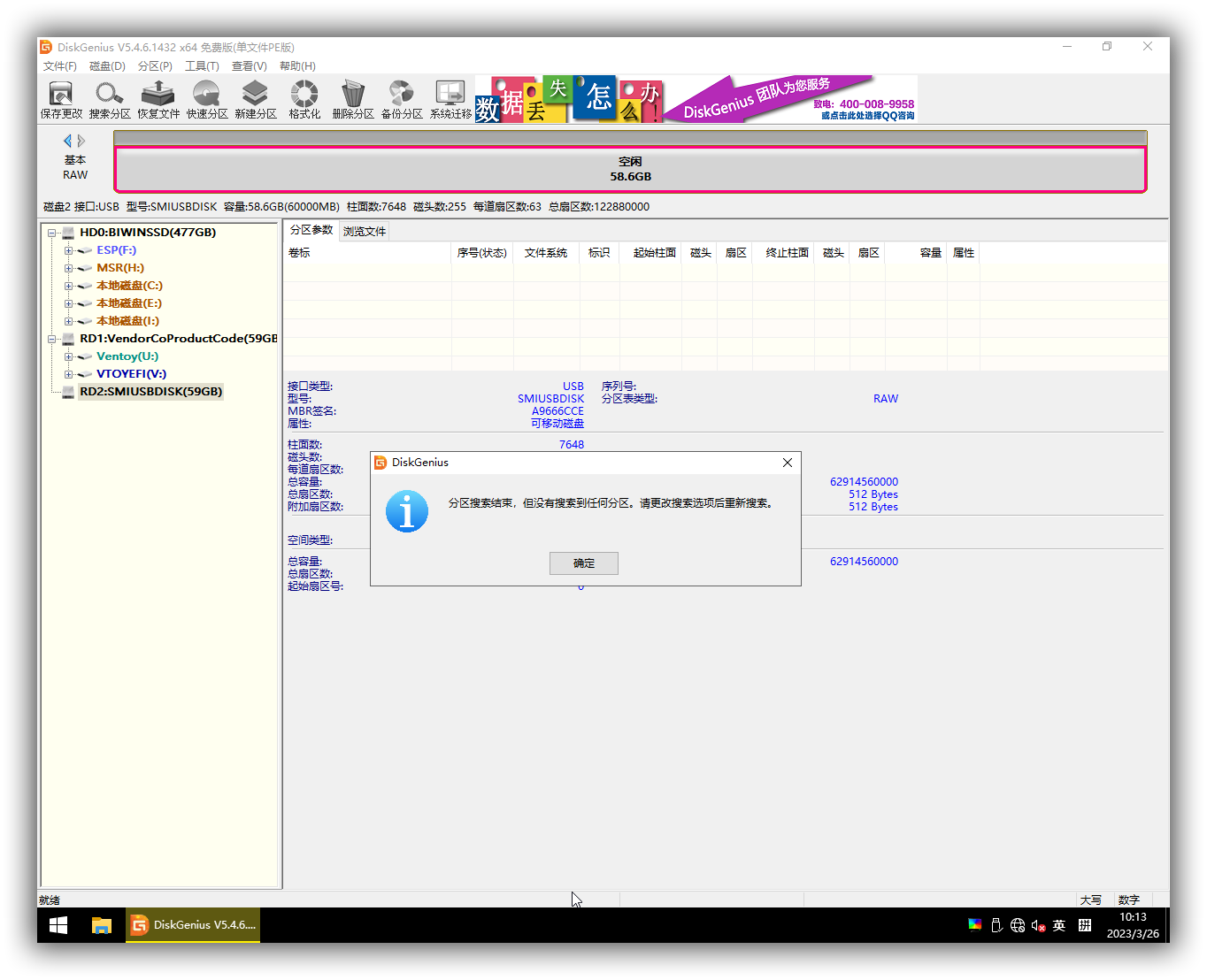
Task: Switch to the 分区参数 tab
Action: pyautogui.click(x=311, y=230)
